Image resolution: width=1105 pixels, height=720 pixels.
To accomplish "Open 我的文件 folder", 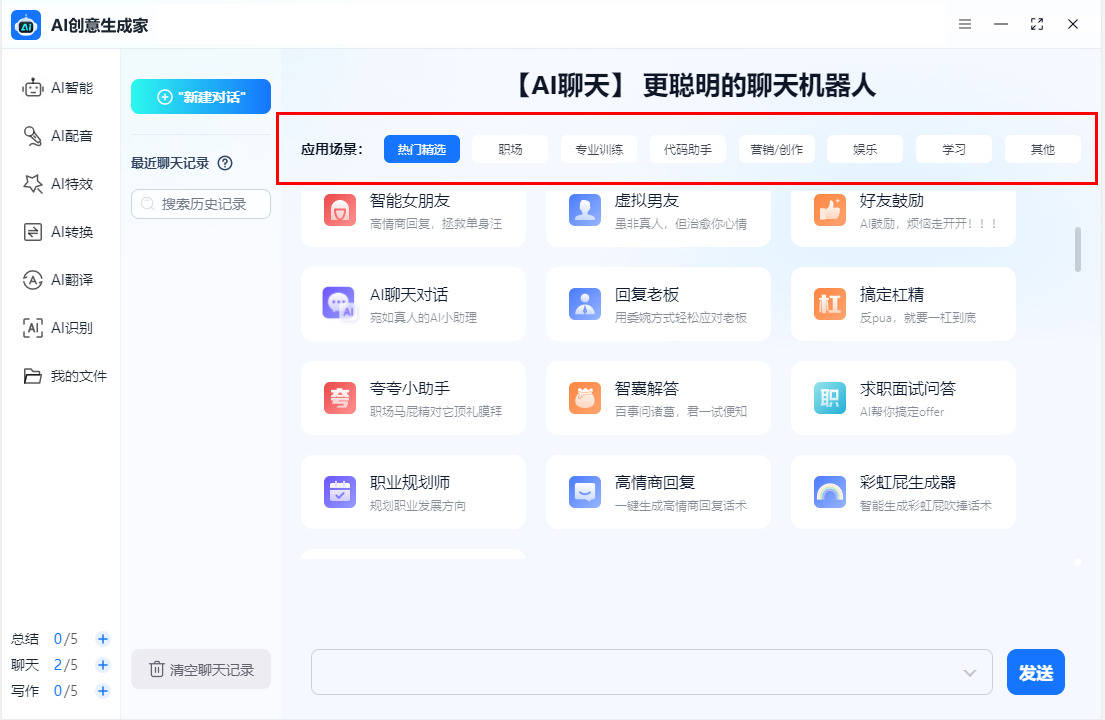I will (x=65, y=376).
